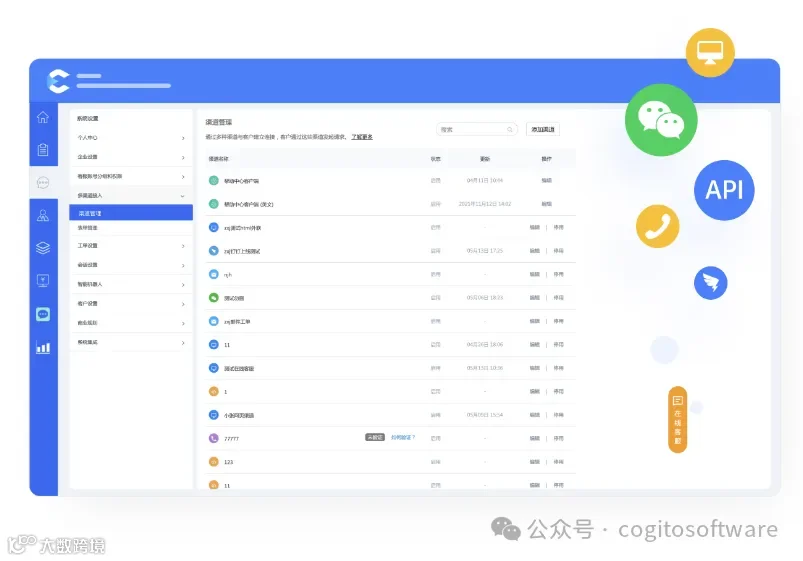This screenshot has width=803, height=561.
Task: Click 编辑 in the rjh row
Action: point(535,275)
